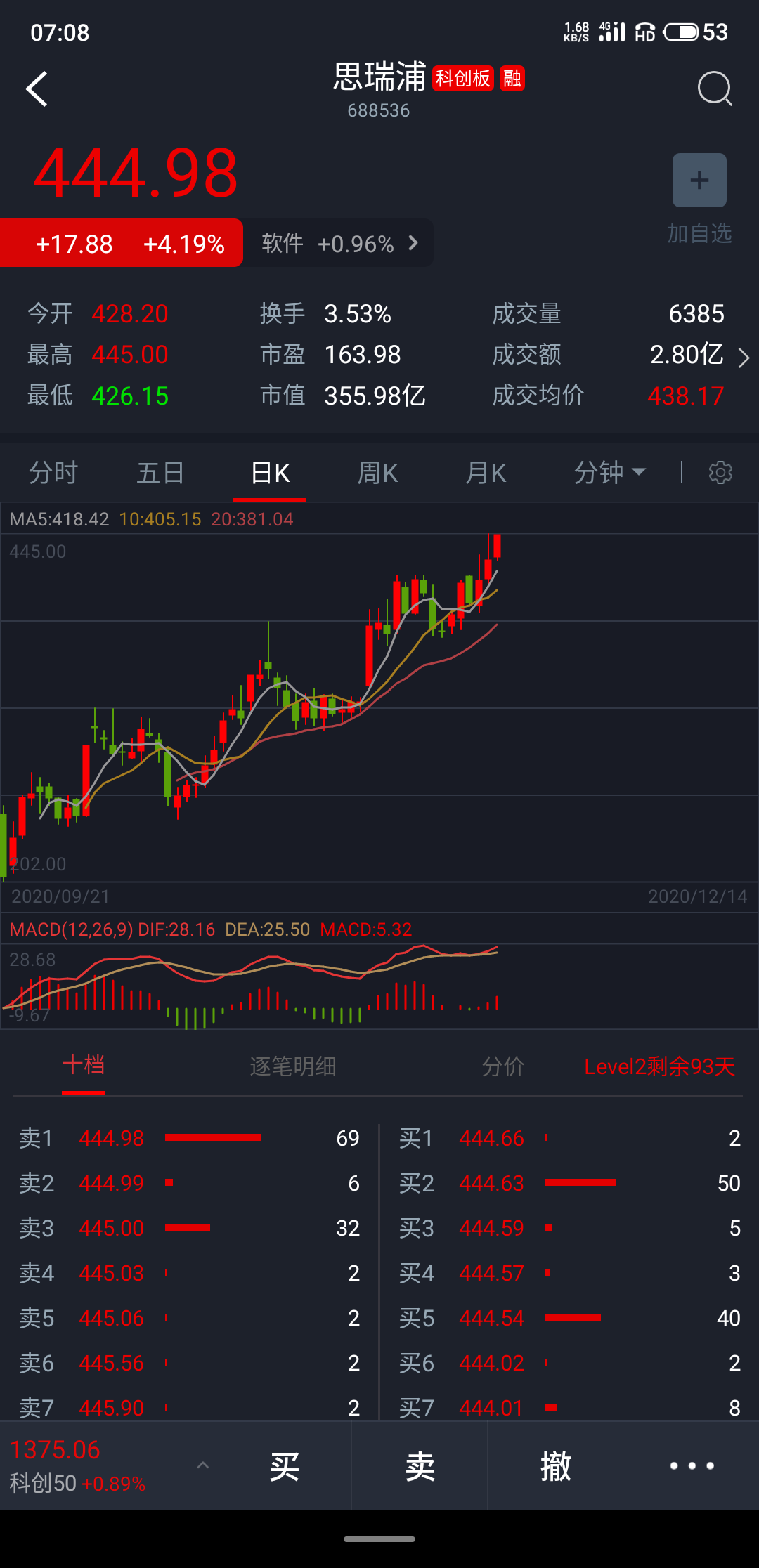This screenshot has width=759, height=1568.
Task: Tap the 2020/12/14 chart end date
Action: 698,896
